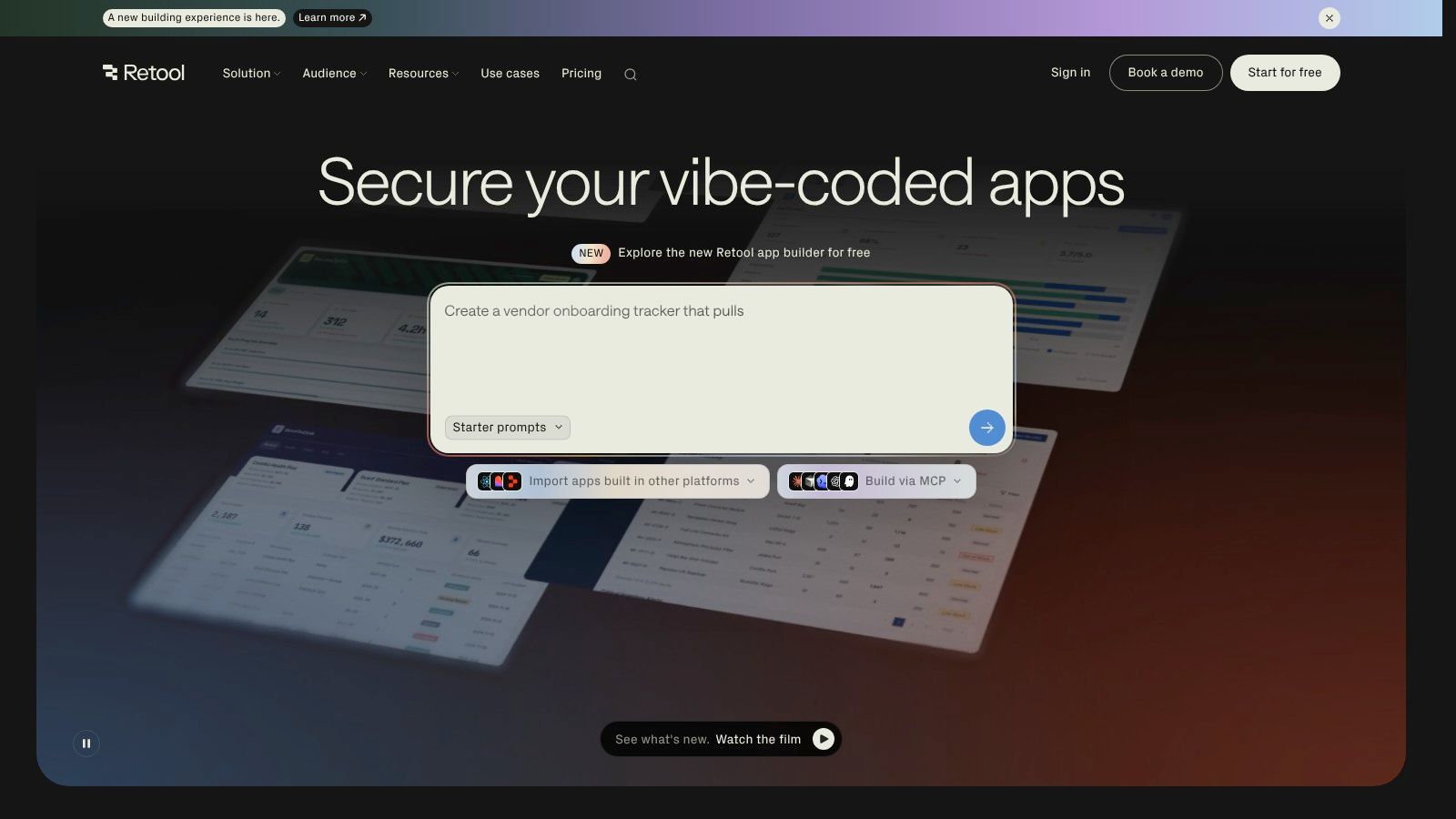Open the Pricing page
Screen dimensions: 1456x819
tap(581, 74)
